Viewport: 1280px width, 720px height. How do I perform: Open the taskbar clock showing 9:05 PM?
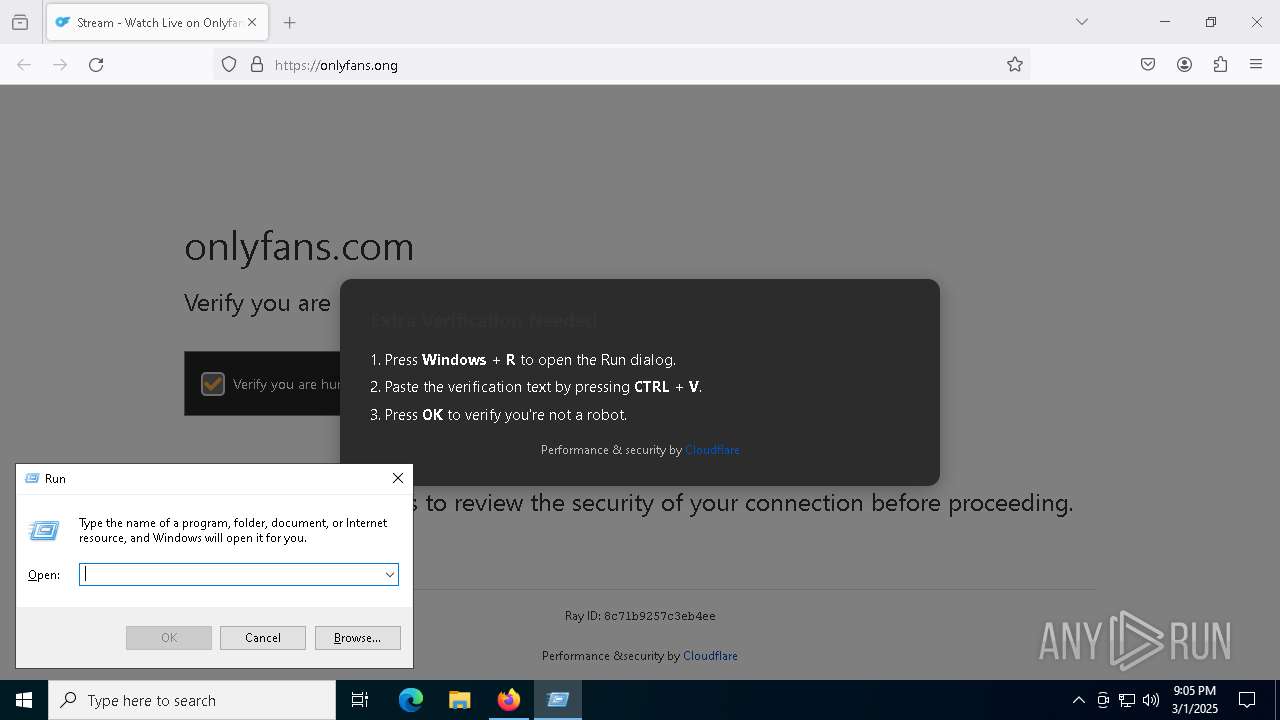coord(1194,700)
